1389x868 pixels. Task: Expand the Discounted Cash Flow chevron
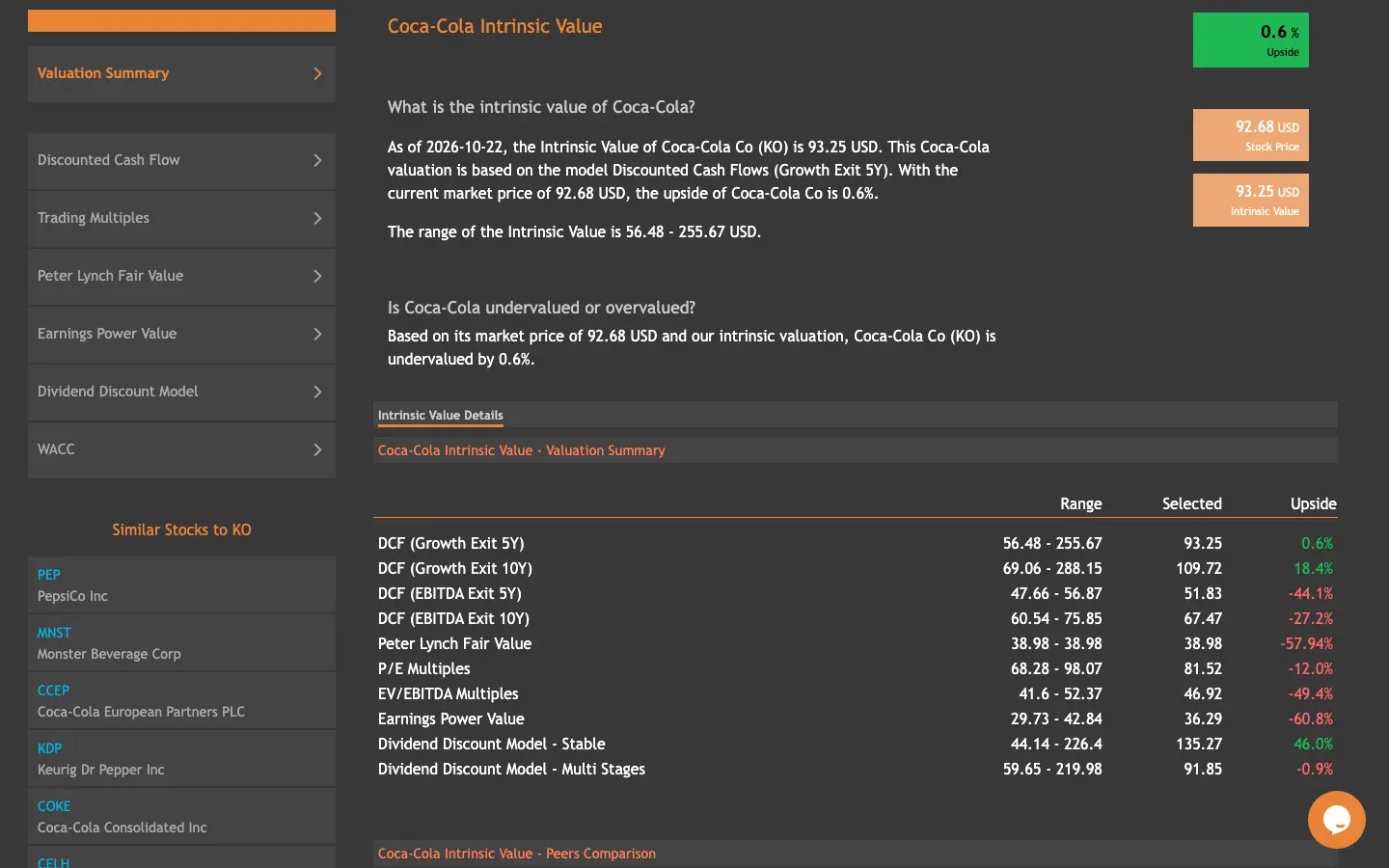pos(317,160)
